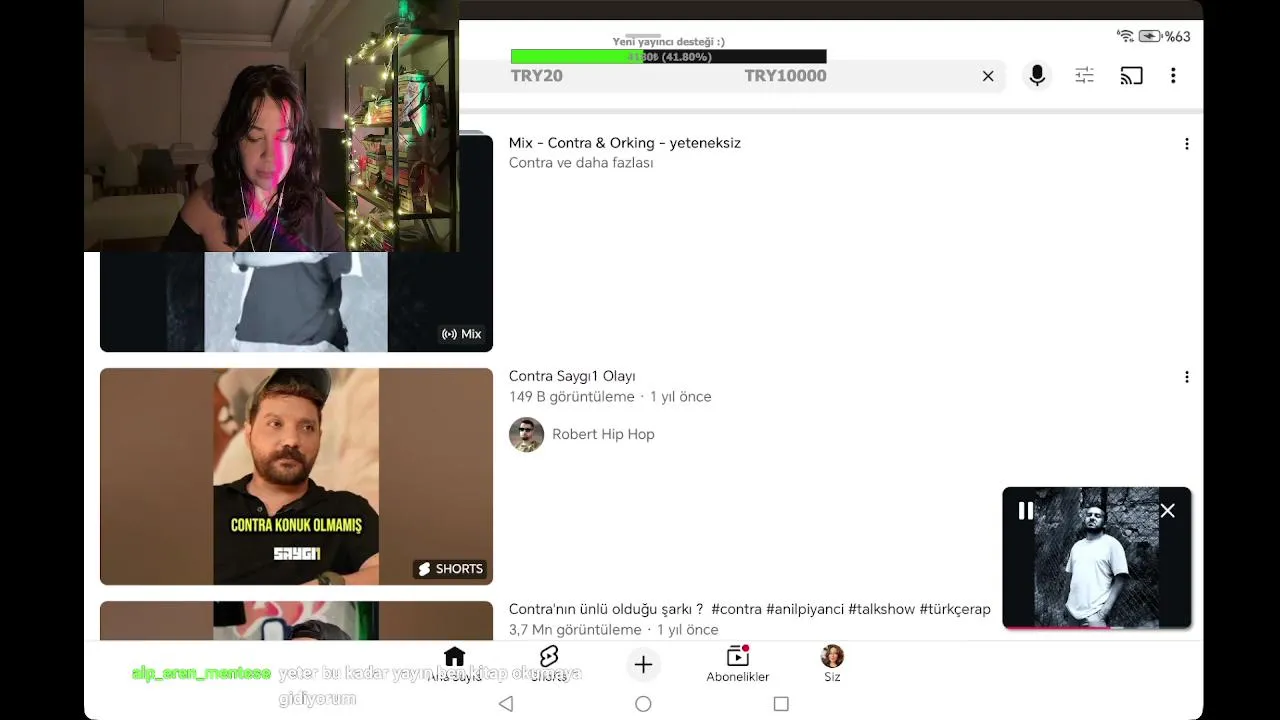Click the Mix badge on the thumbnail
The image size is (1280, 720).
point(462,334)
